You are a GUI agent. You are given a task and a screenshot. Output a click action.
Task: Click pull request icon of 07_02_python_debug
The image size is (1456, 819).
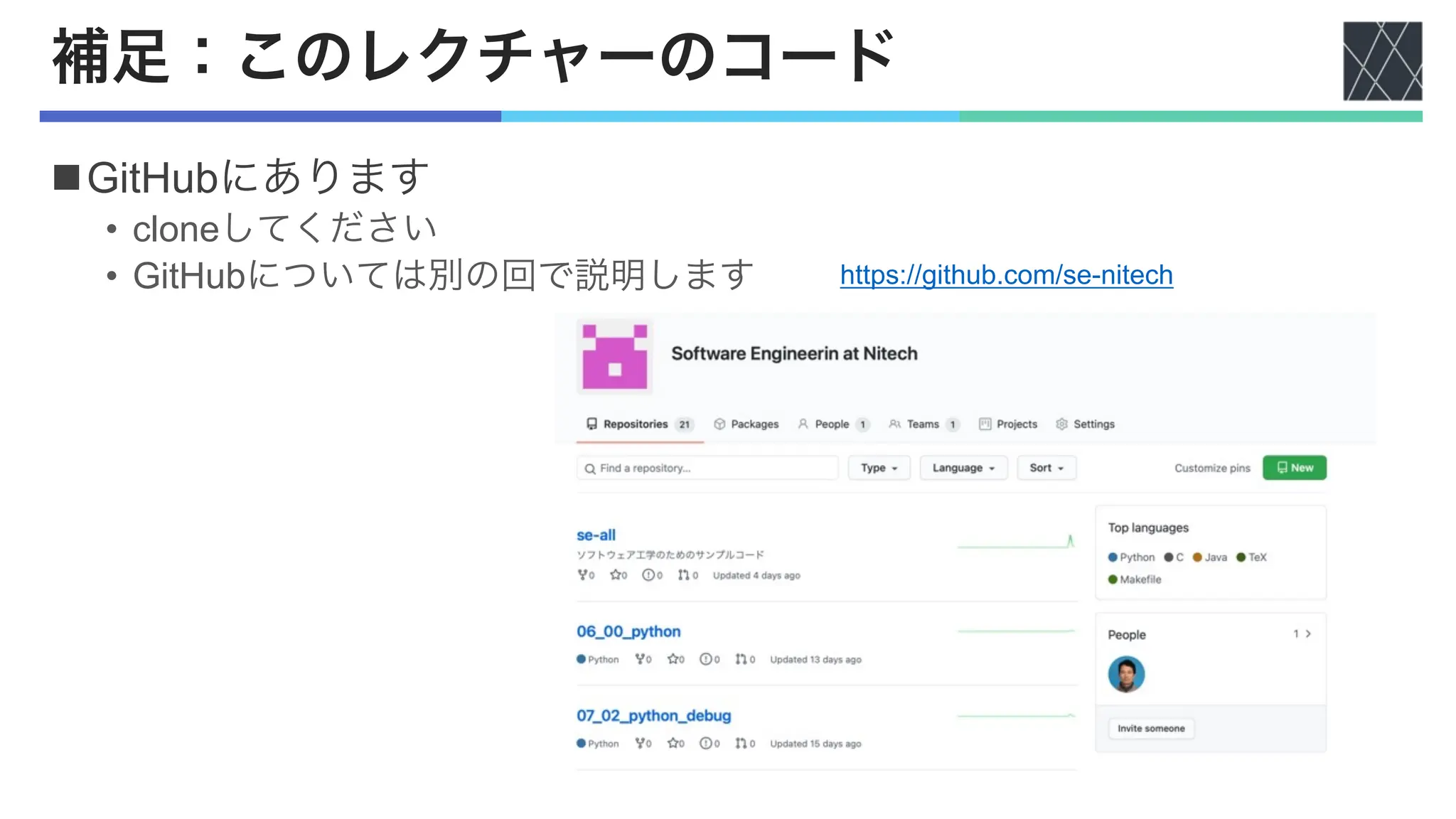[741, 744]
